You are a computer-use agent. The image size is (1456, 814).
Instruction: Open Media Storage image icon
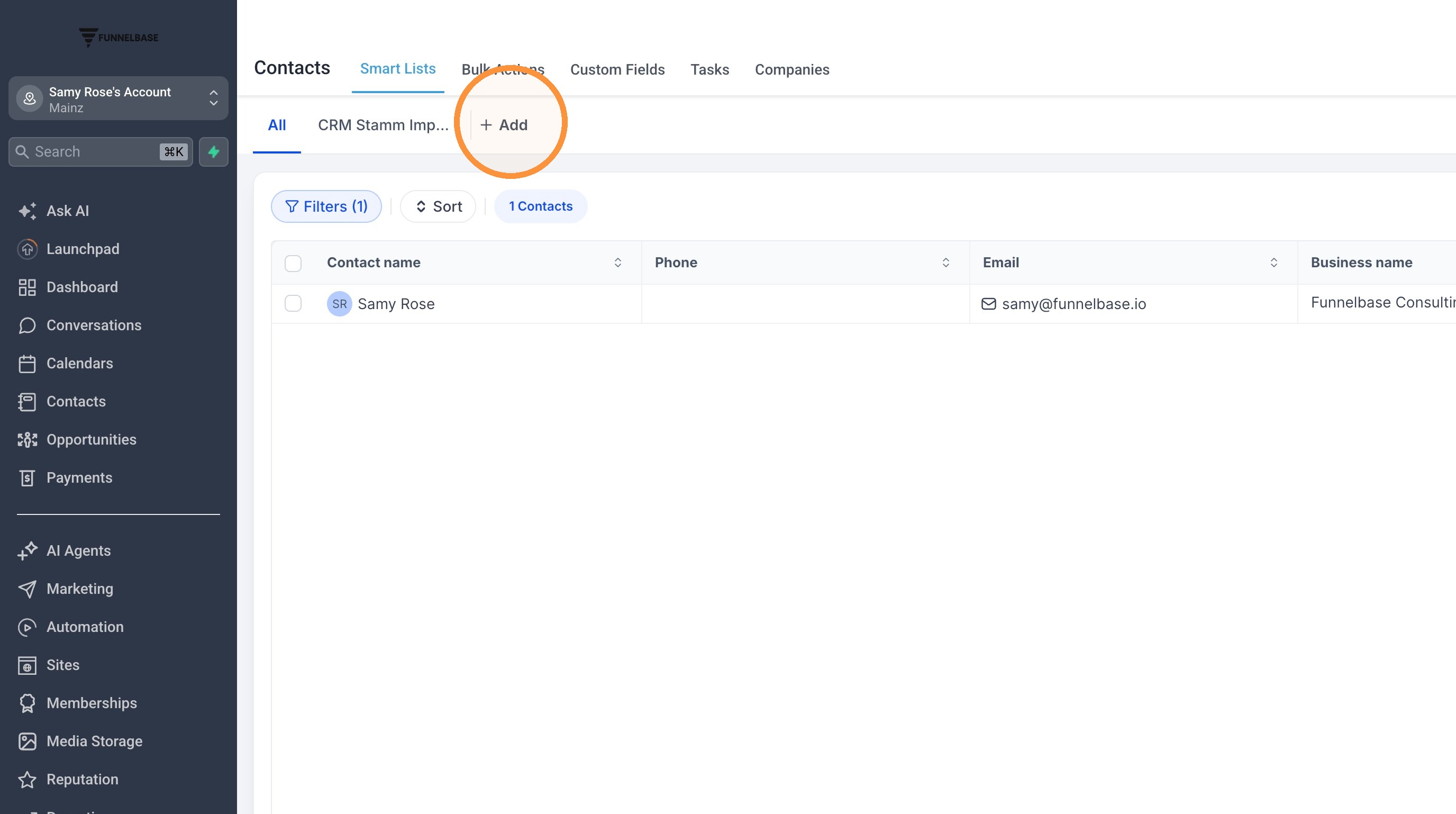(x=27, y=741)
